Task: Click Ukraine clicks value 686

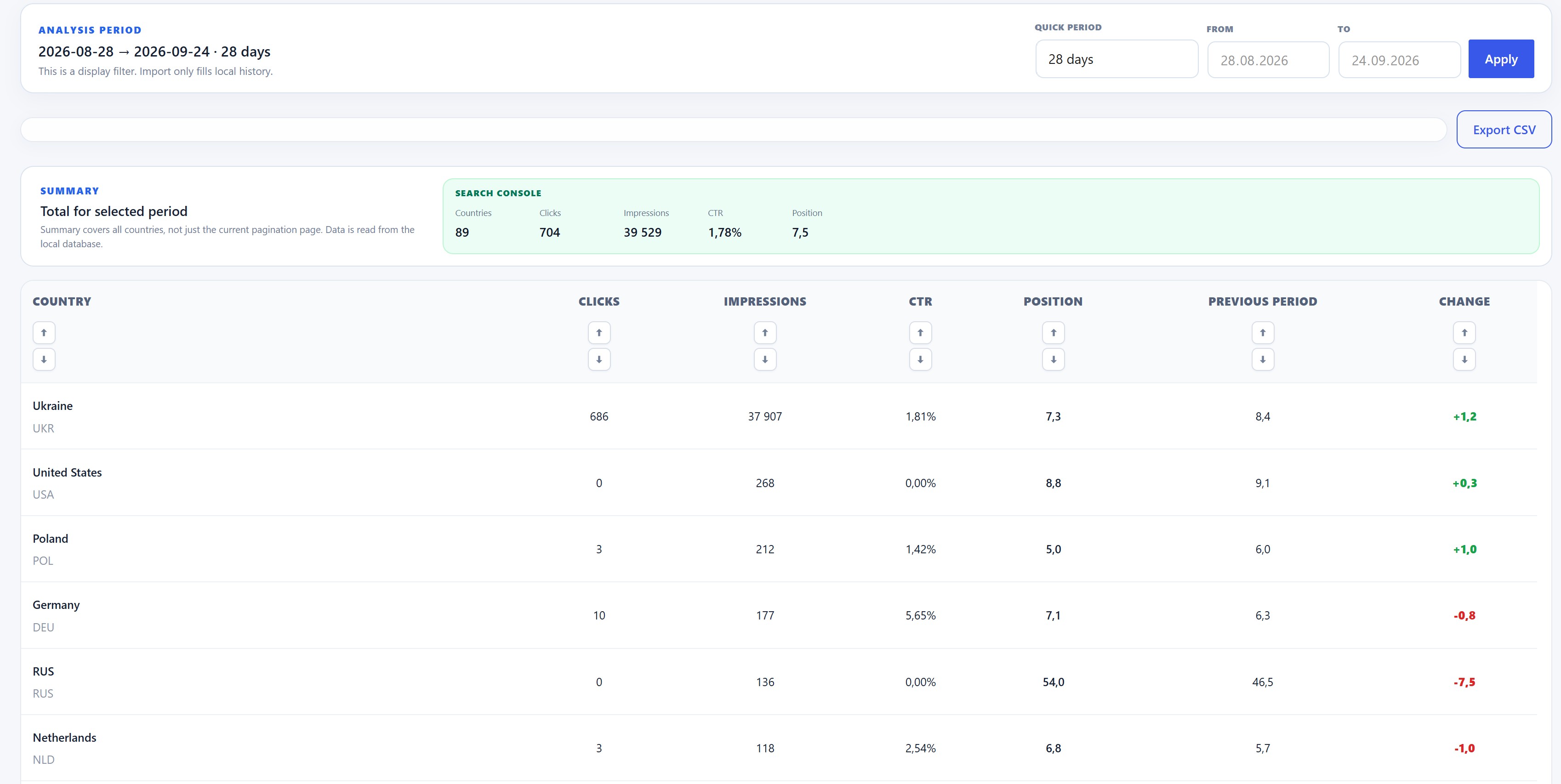Action: click(599, 416)
